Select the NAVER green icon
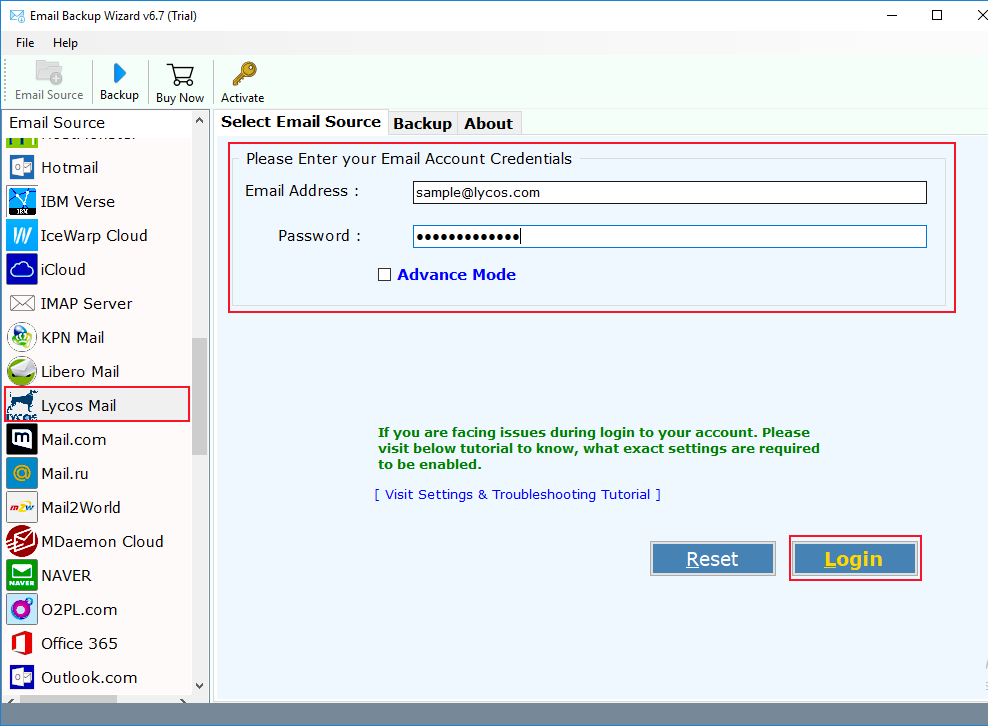 [22, 575]
